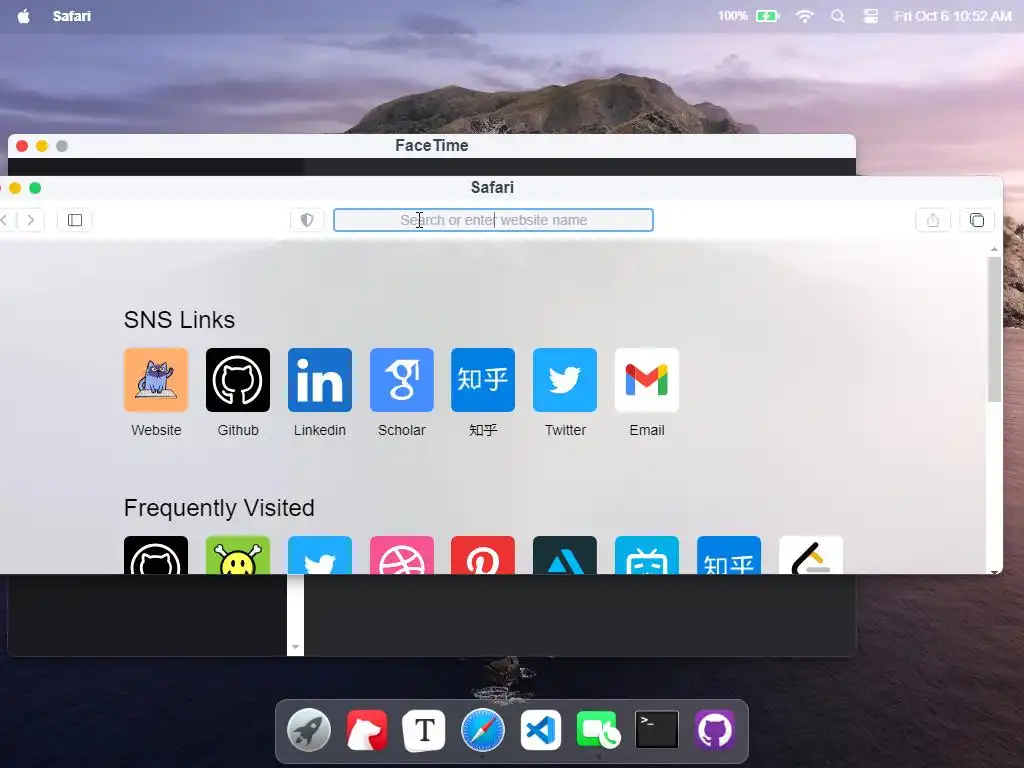Minimize the Safari window
Viewport: 1024px width, 768px height.
click(x=15, y=188)
